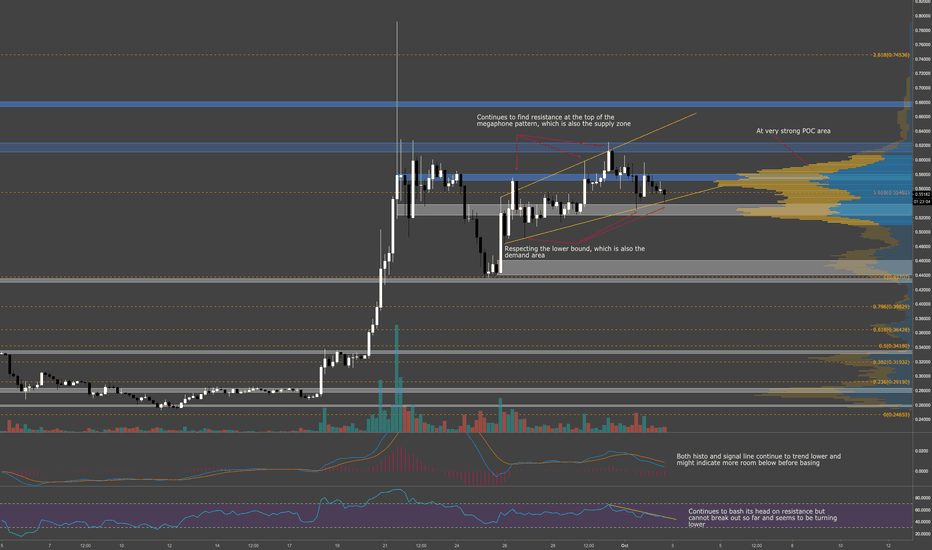
Task: Select the 0.236(0.29150) Fibonacci level label
Action: click(891, 382)
